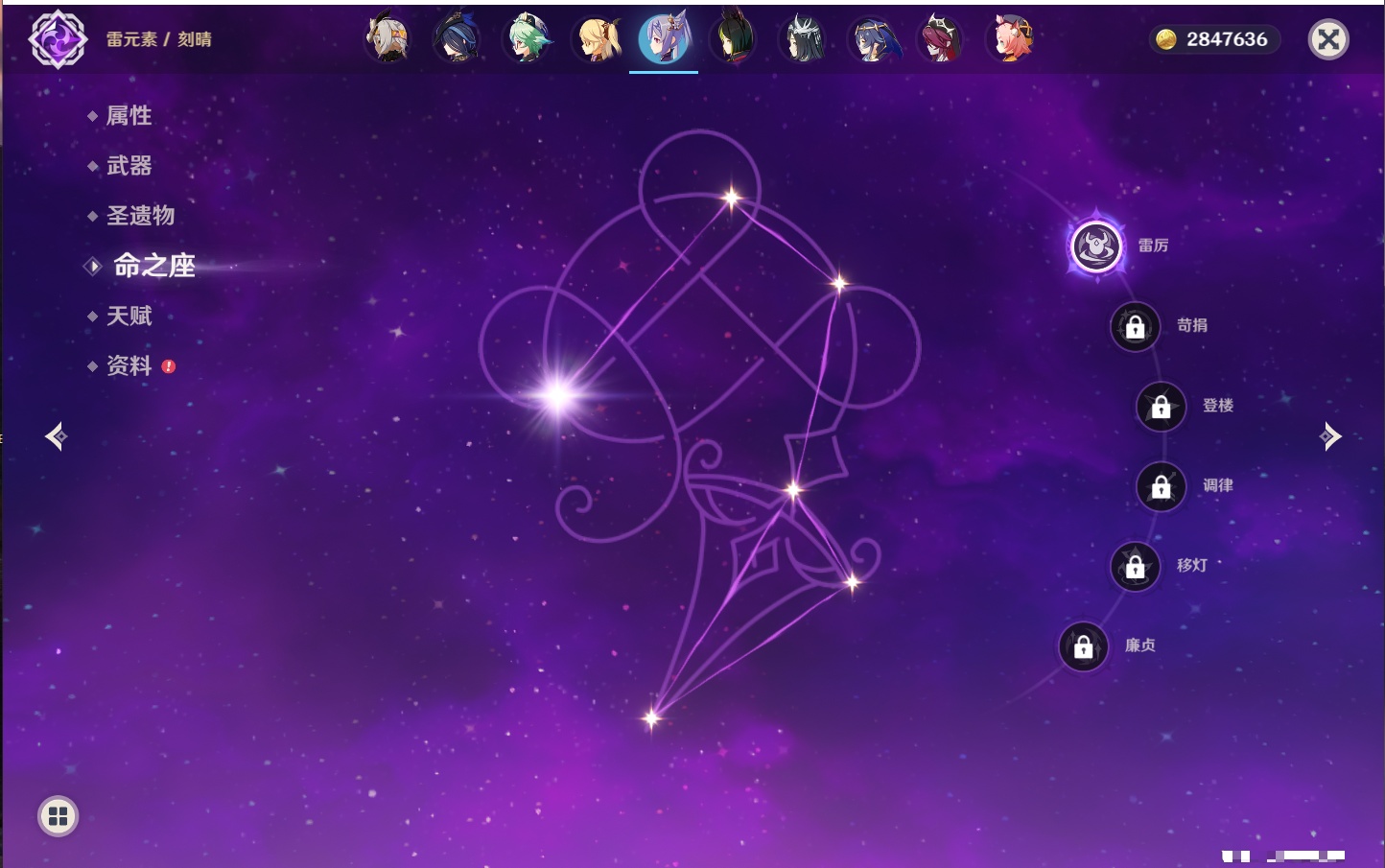Open the 属性 attributes tab
Viewport: 1385px width, 868px height.
pos(129,116)
